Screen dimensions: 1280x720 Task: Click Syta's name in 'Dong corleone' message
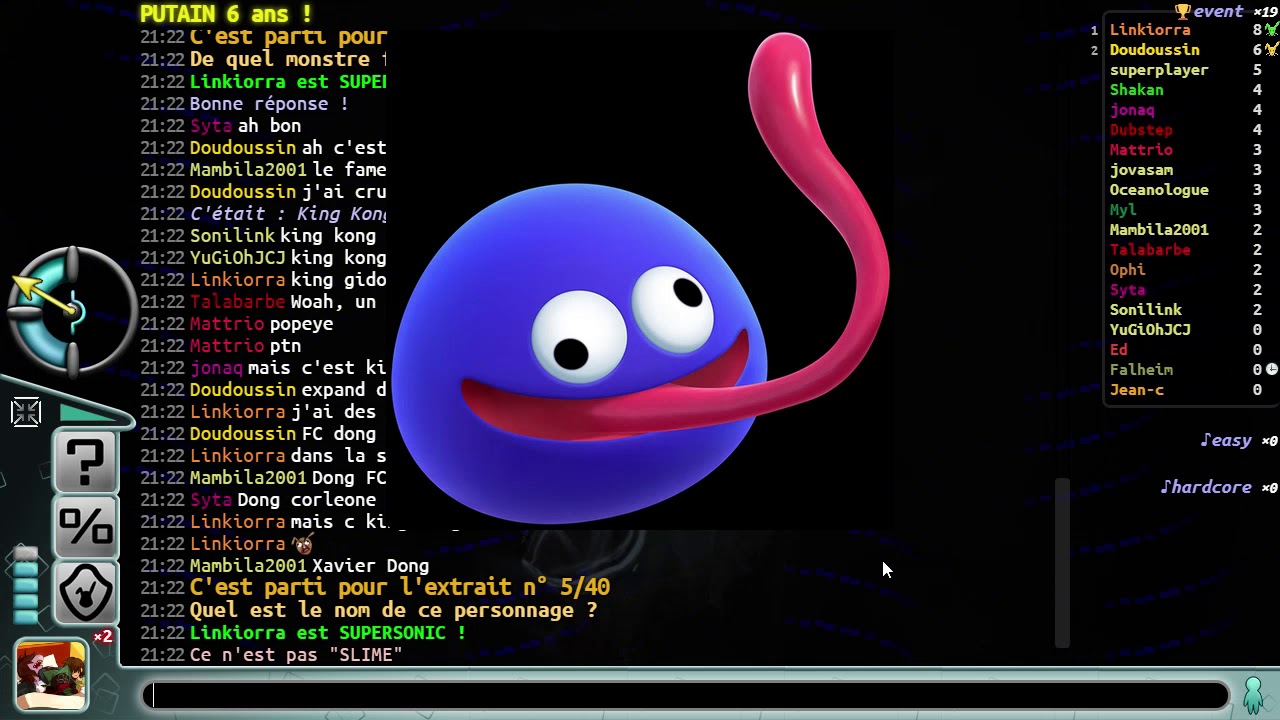[x=211, y=500]
